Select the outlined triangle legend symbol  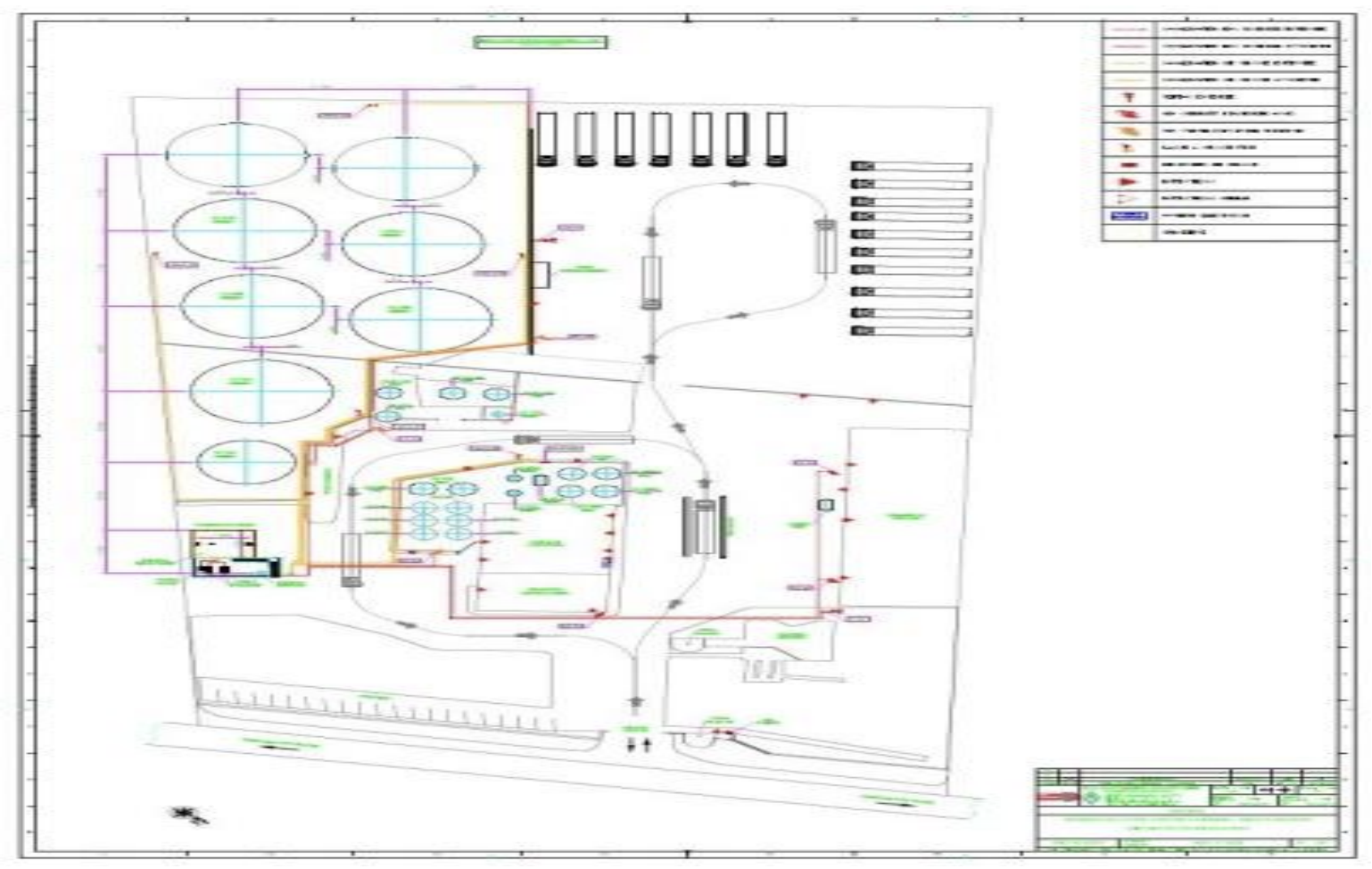click(x=1129, y=199)
